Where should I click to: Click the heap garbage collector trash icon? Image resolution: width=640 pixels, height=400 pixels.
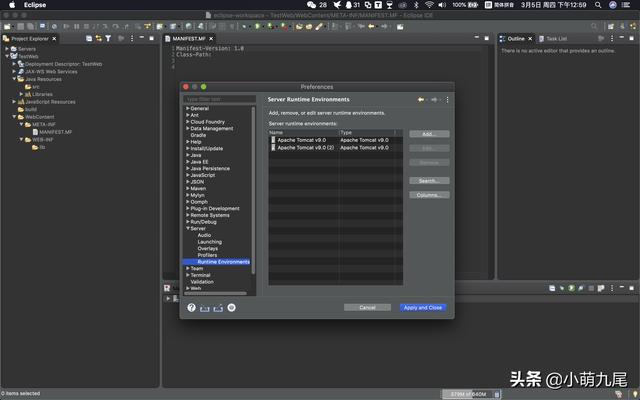click(x=497, y=394)
